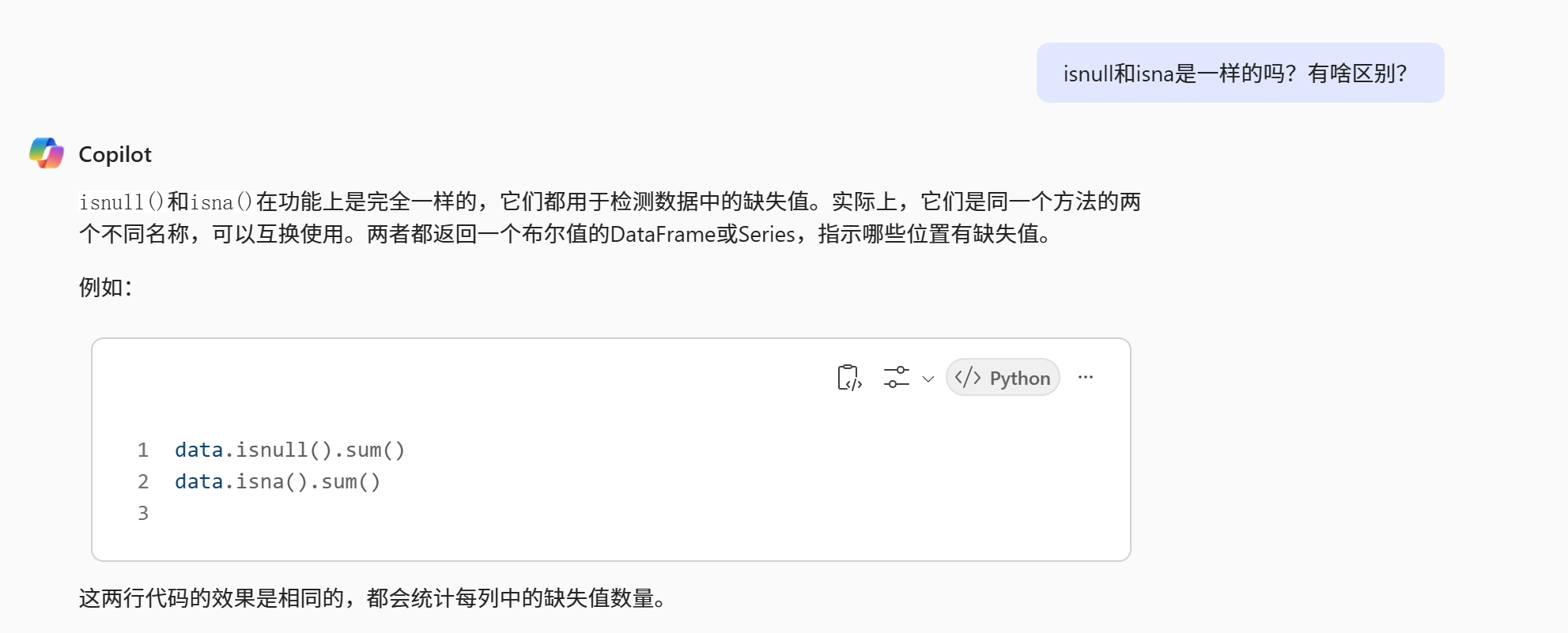Click the closing sentence below code block
This screenshot has height=633, width=1568.
tap(372, 598)
